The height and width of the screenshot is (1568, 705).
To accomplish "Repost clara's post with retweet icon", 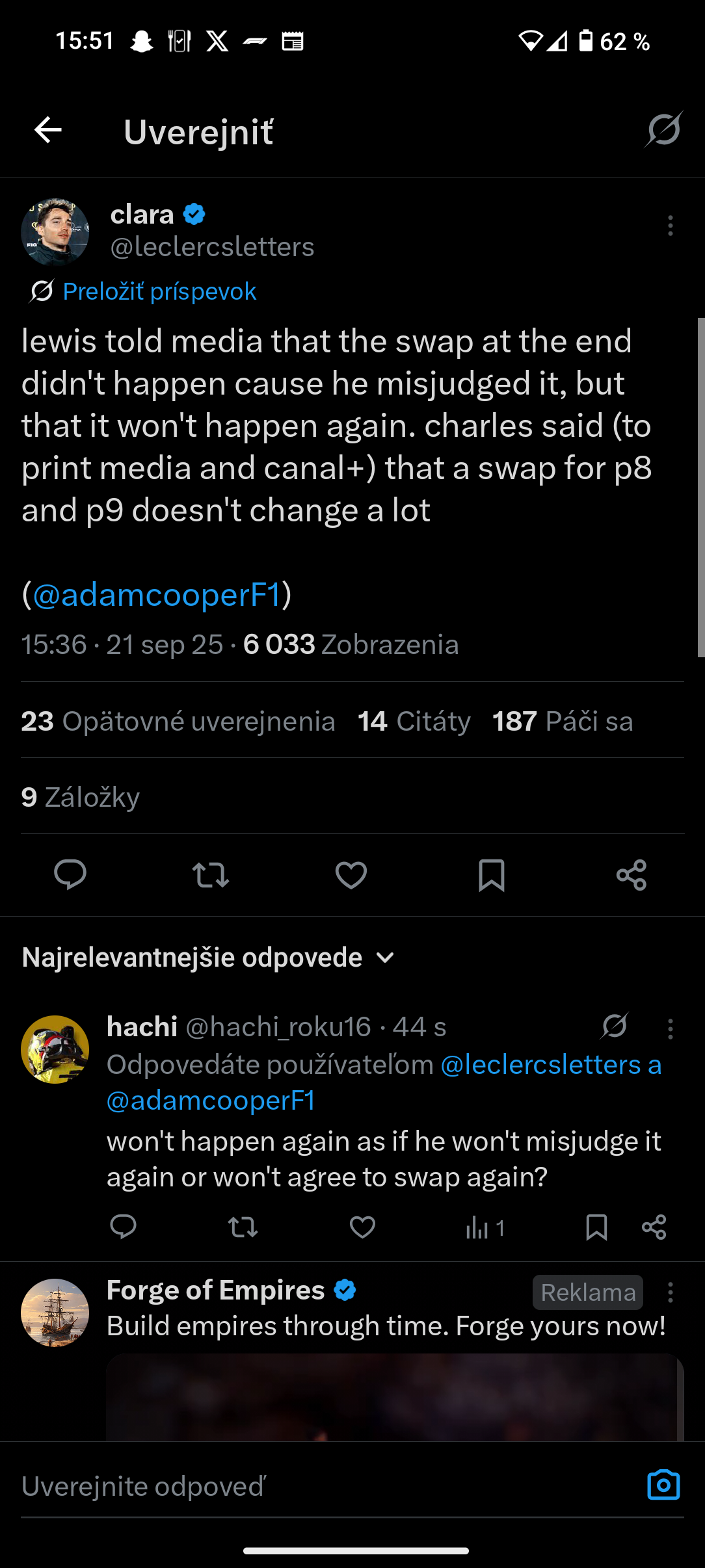I will click(211, 874).
